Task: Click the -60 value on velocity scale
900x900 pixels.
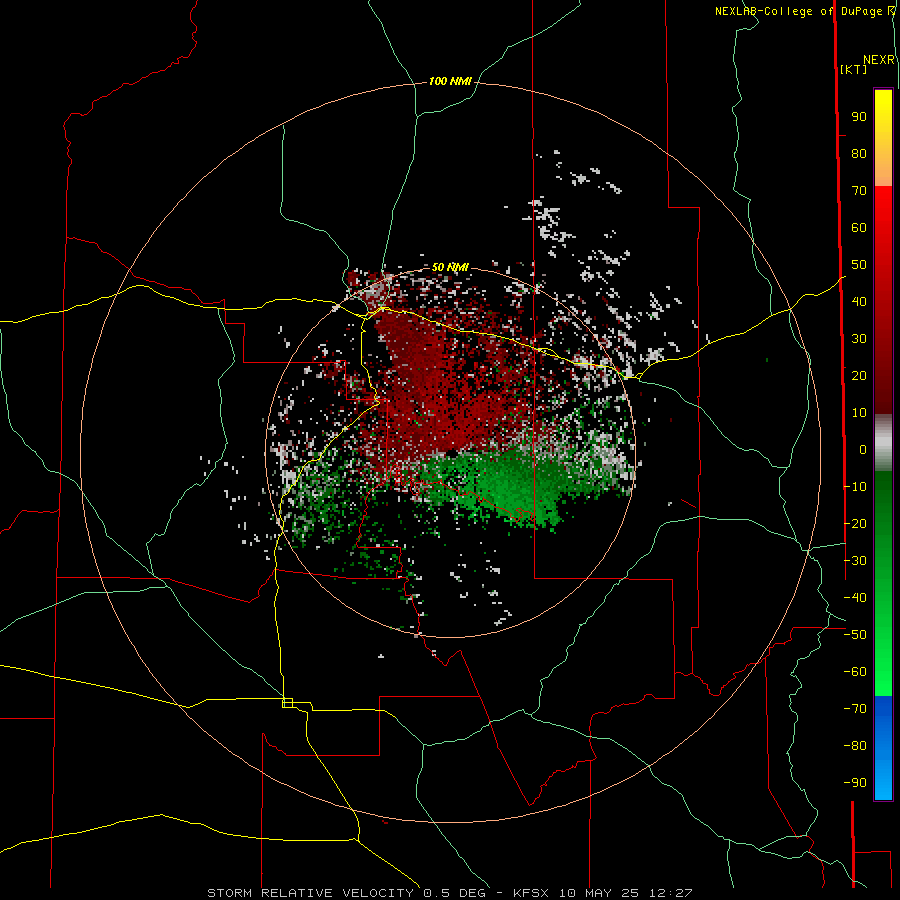Action: click(855, 672)
